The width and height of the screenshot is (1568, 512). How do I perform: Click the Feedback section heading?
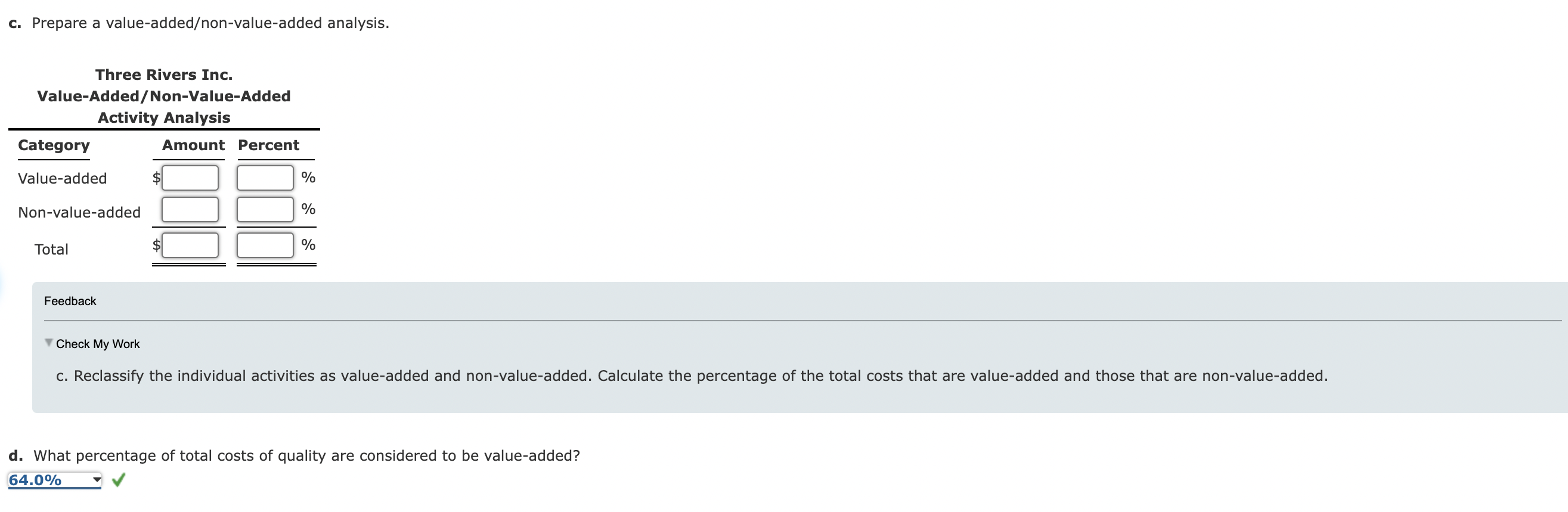coord(70,301)
